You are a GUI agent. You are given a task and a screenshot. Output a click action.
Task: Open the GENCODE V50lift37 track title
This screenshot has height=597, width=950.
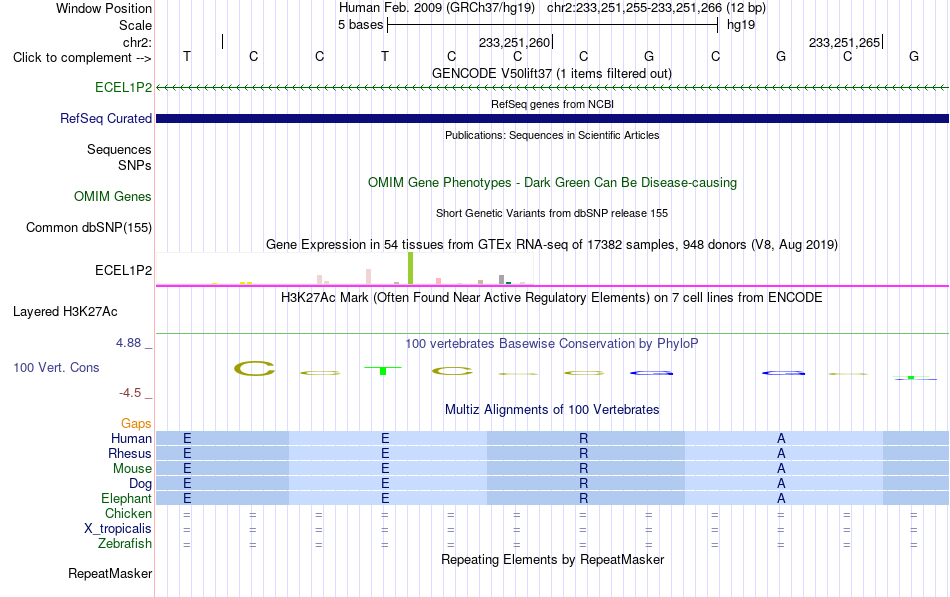552,73
